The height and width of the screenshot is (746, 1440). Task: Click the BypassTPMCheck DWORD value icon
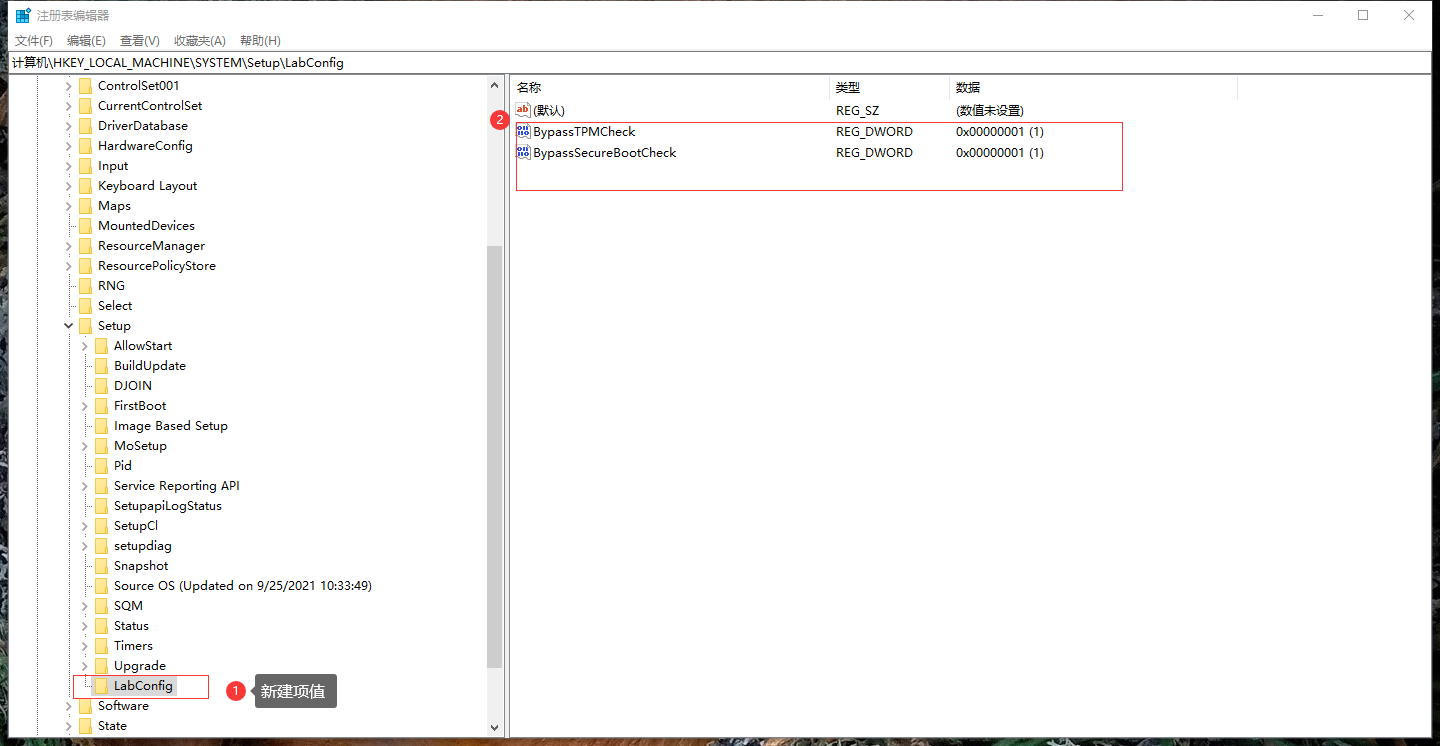[522, 131]
